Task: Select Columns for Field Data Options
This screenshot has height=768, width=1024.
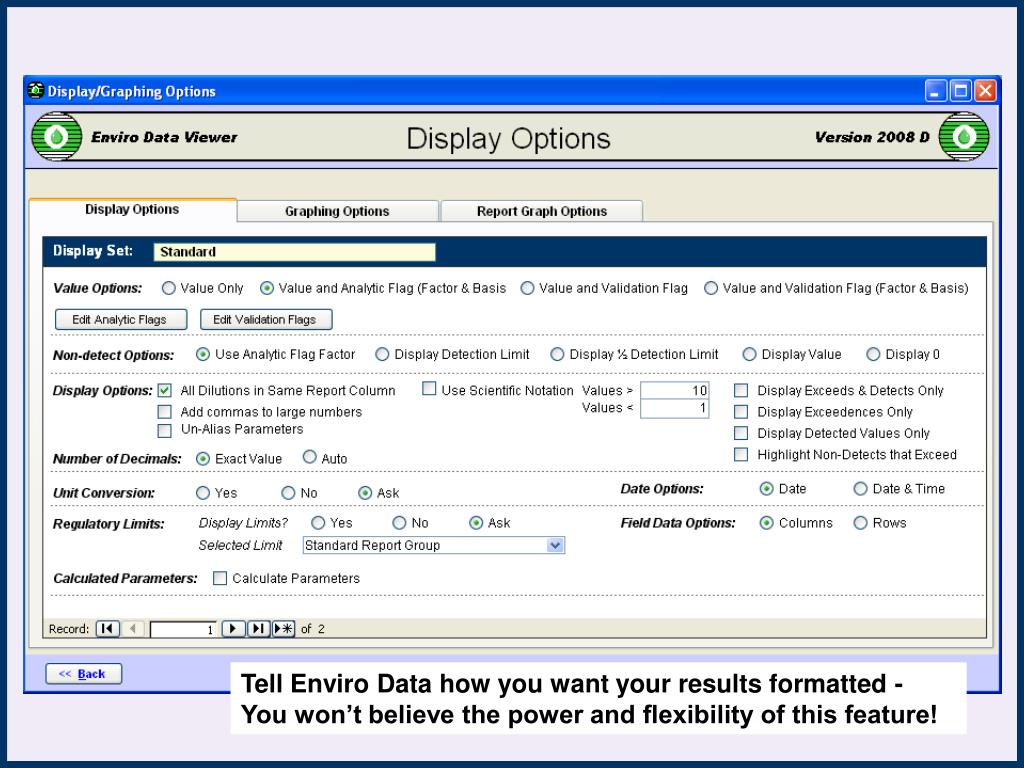Action: point(767,522)
